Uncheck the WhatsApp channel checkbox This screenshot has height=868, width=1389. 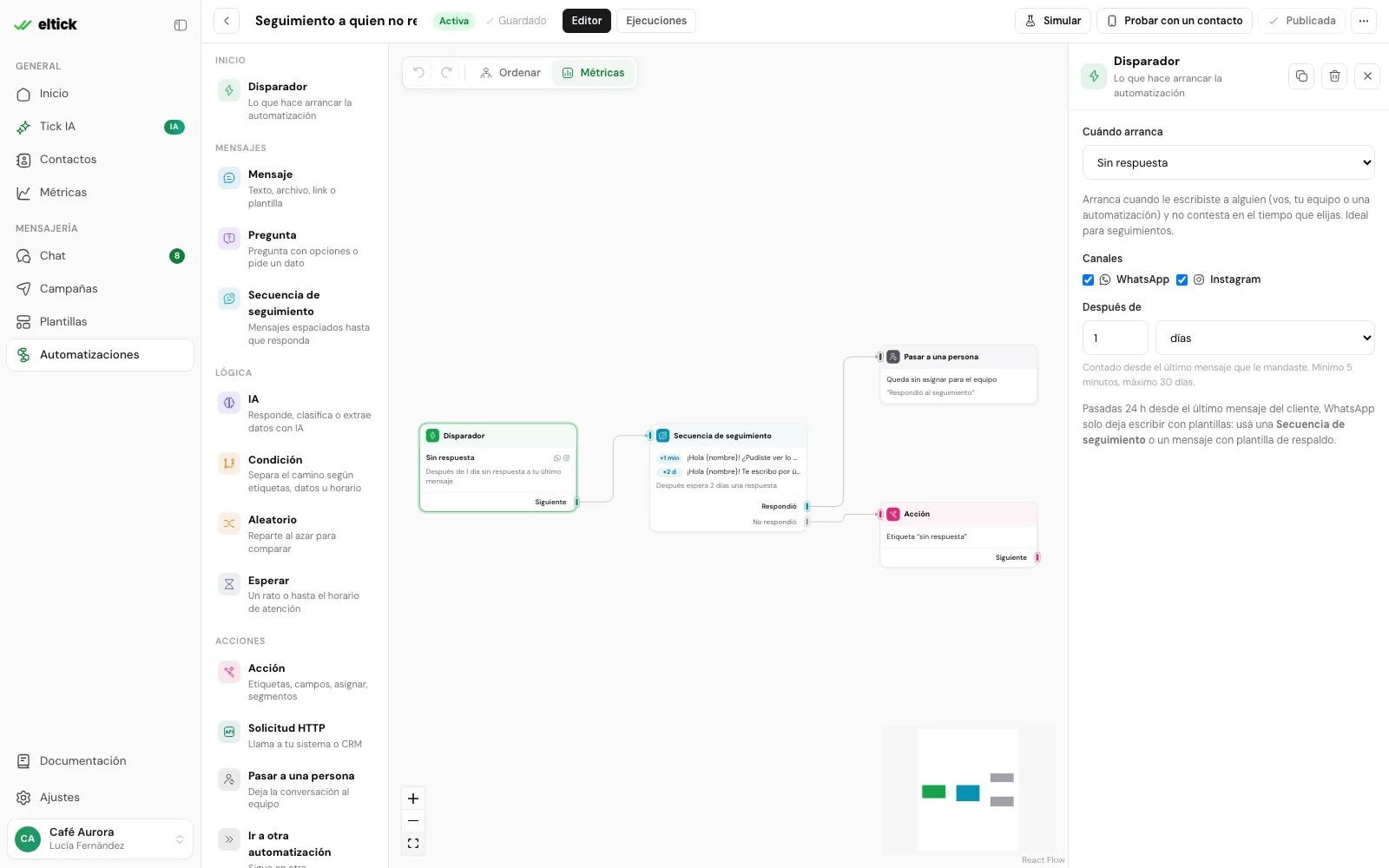[x=1088, y=279]
